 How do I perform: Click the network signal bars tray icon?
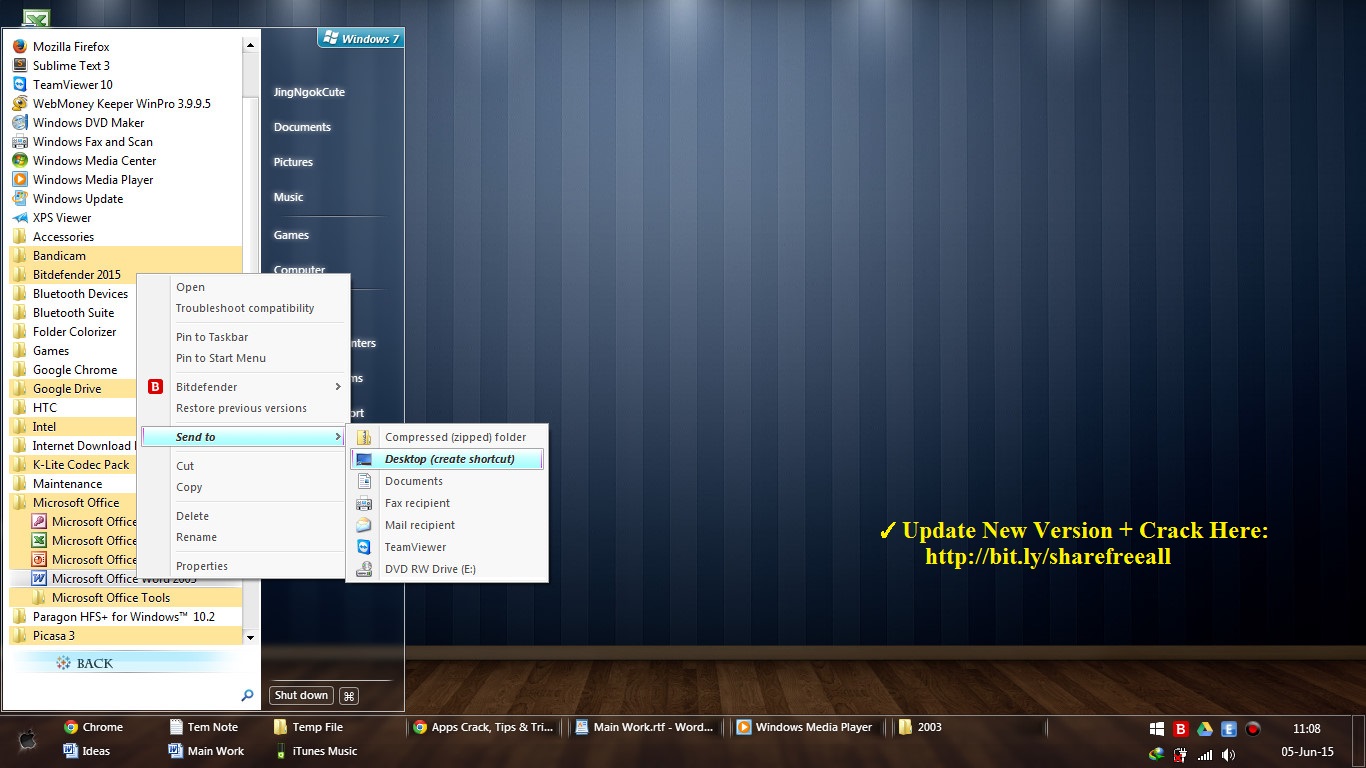[x=1205, y=755]
